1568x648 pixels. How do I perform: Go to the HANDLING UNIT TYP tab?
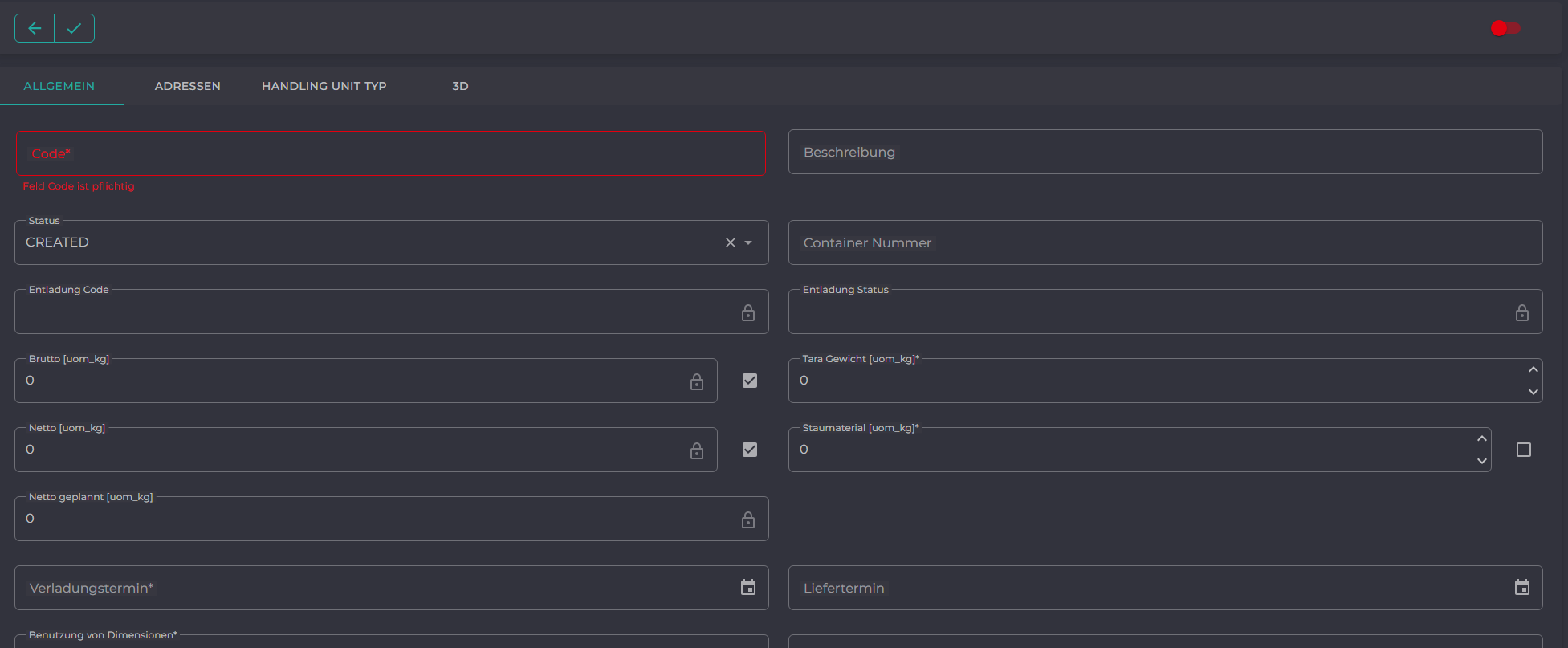324,86
